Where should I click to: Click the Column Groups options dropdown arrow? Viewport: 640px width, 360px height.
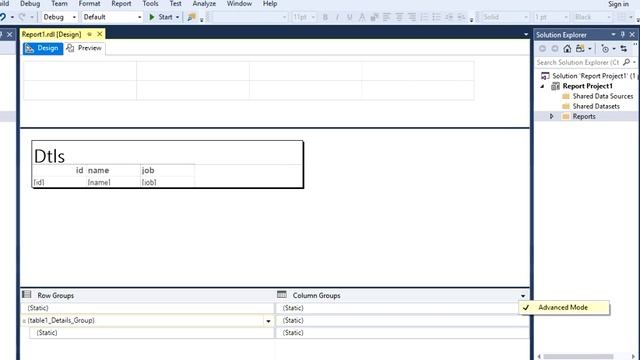pyautogui.click(x=523, y=296)
